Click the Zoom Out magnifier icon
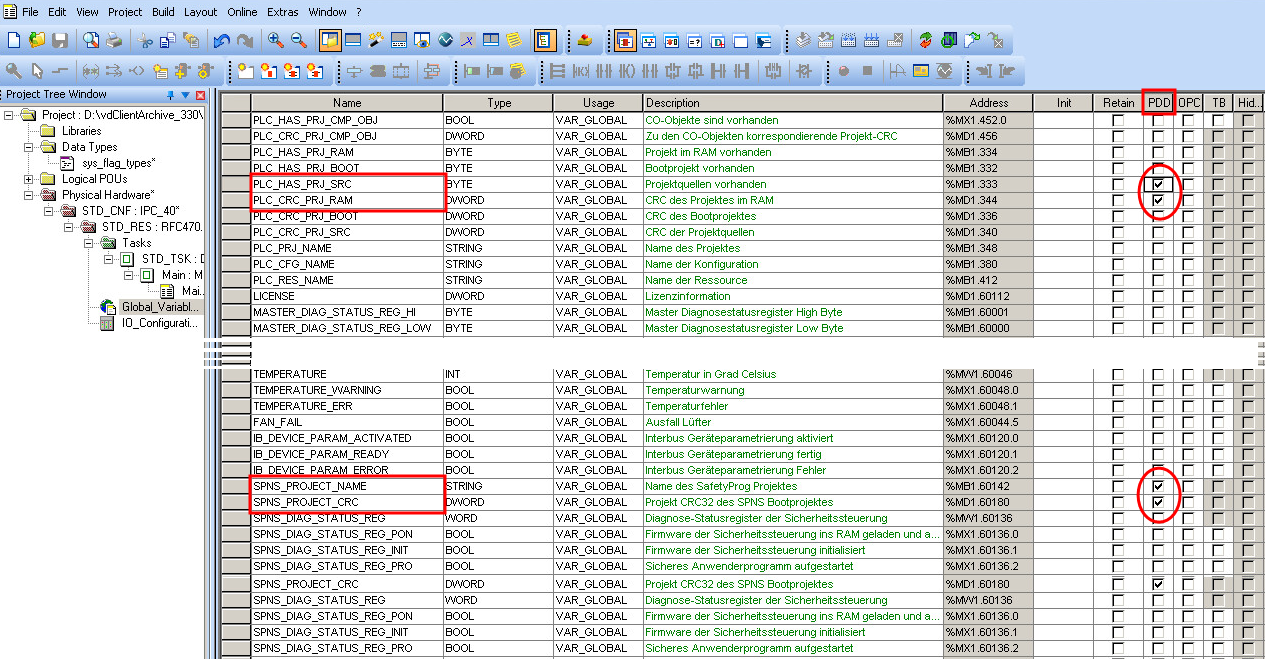 (299, 41)
